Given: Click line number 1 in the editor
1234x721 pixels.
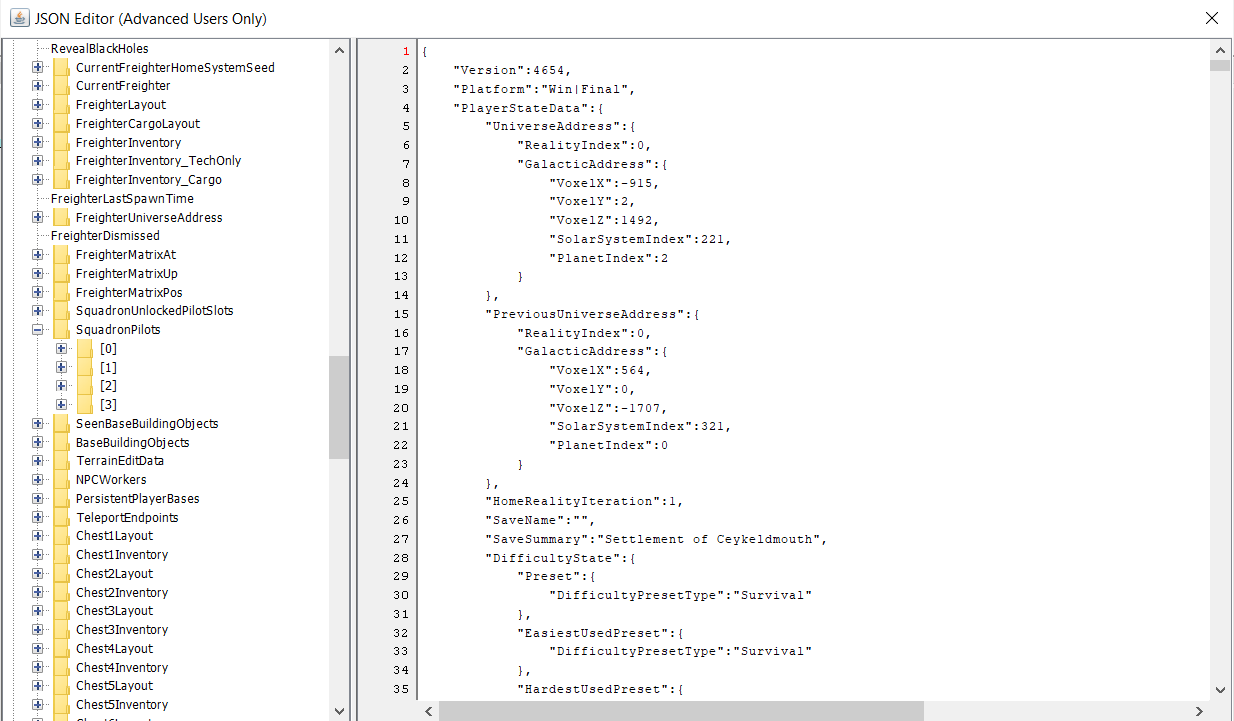Looking at the screenshot, I should 404,50.
